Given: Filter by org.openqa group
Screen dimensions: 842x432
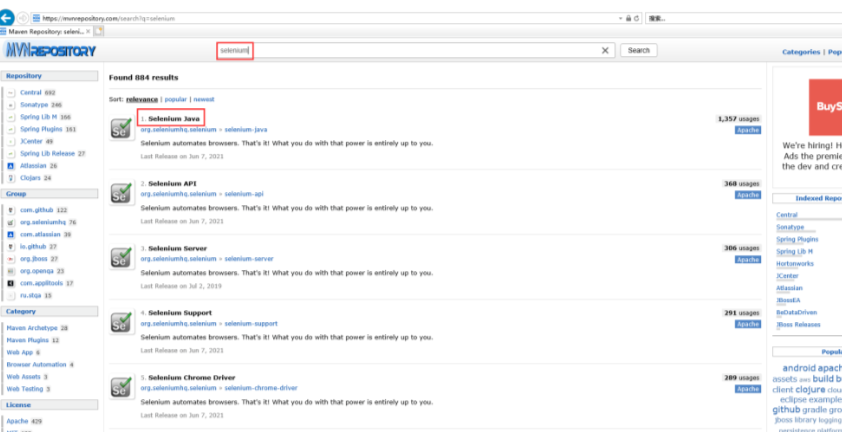Looking at the screenshot, I should [35, 271].
